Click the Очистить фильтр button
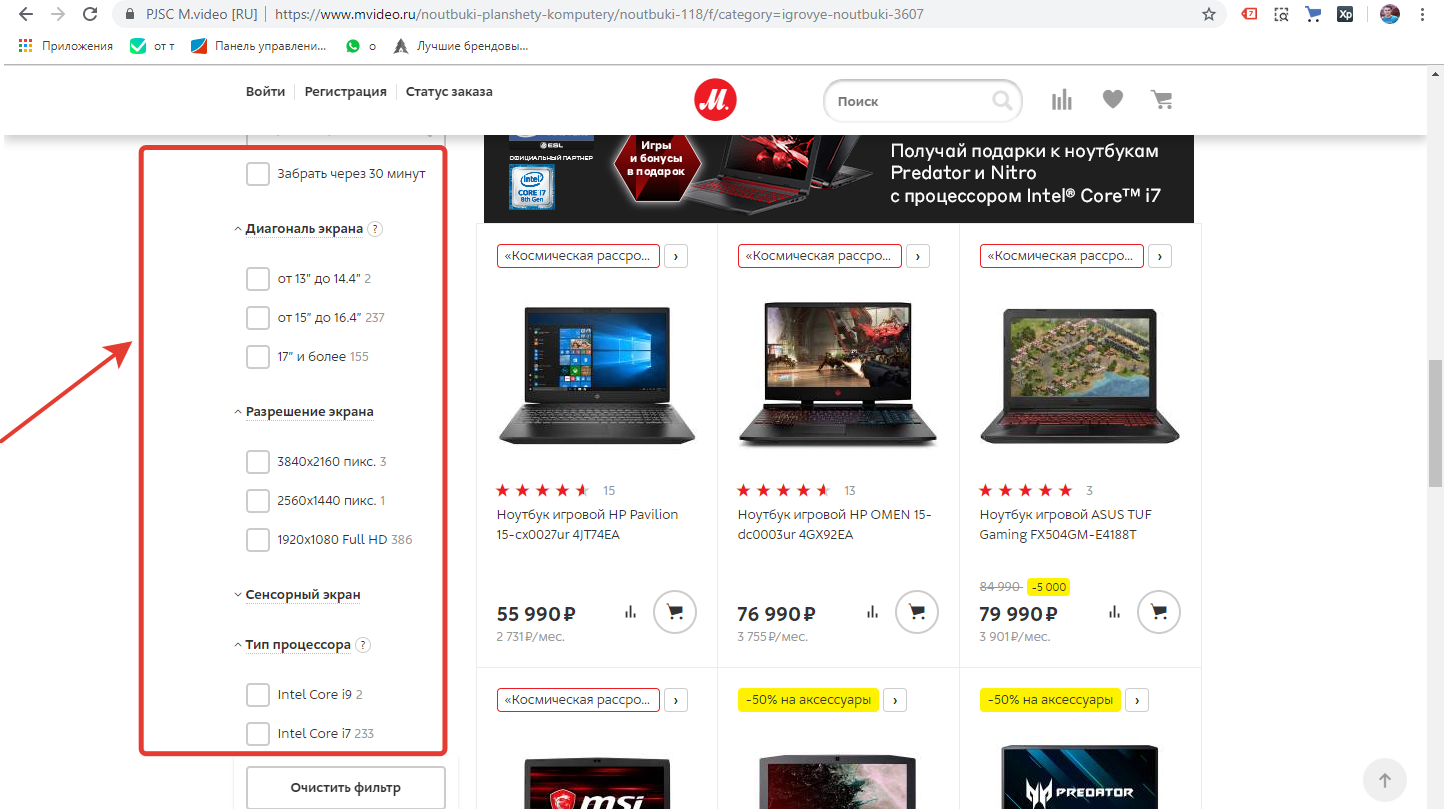Screen dimensions: 1444x809 (346, 788)
